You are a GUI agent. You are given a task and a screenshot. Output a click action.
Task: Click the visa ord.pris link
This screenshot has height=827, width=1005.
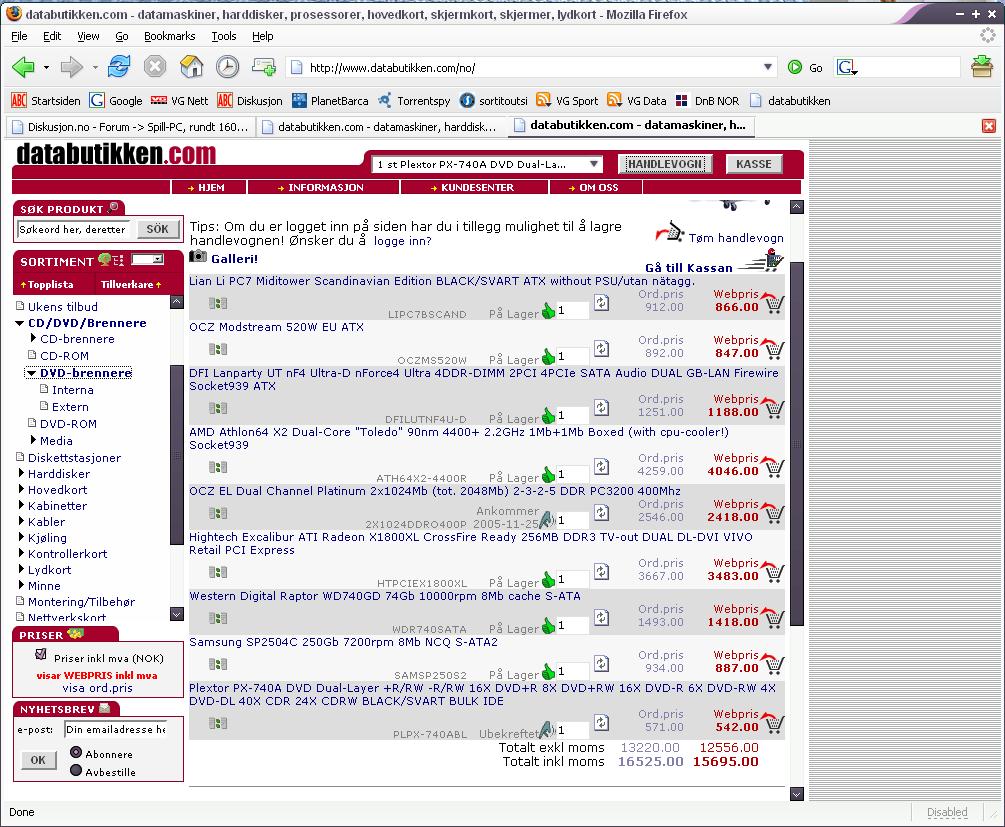click(x=97, y=688)
